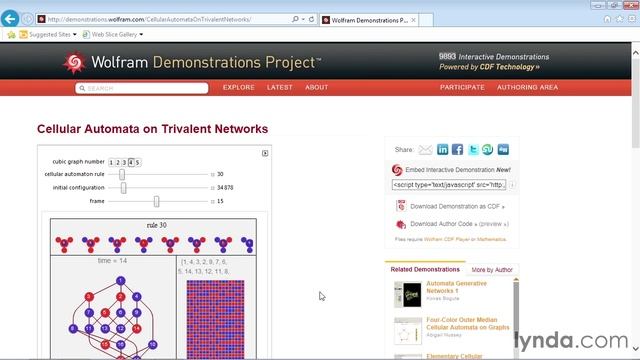
Task: Open address bar search dropdown arrow
Action: pyautogui.click(x=303, y=19)
